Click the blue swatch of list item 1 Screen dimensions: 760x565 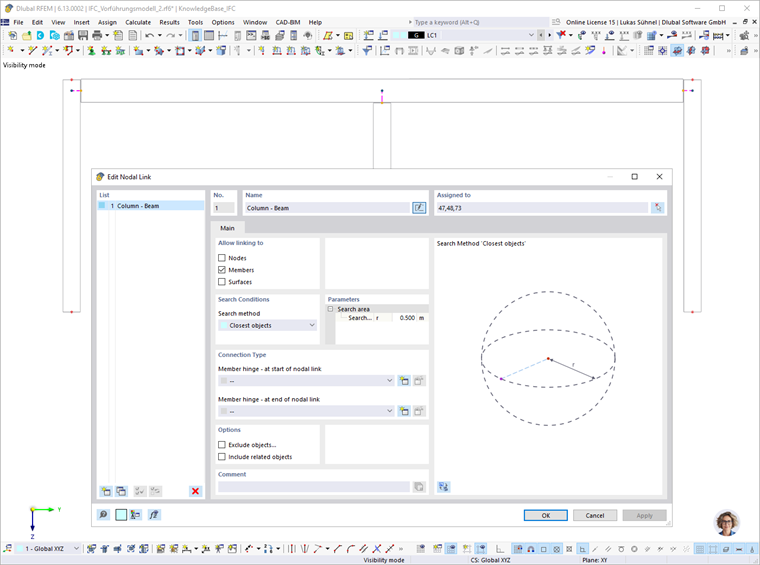point(102,205)
